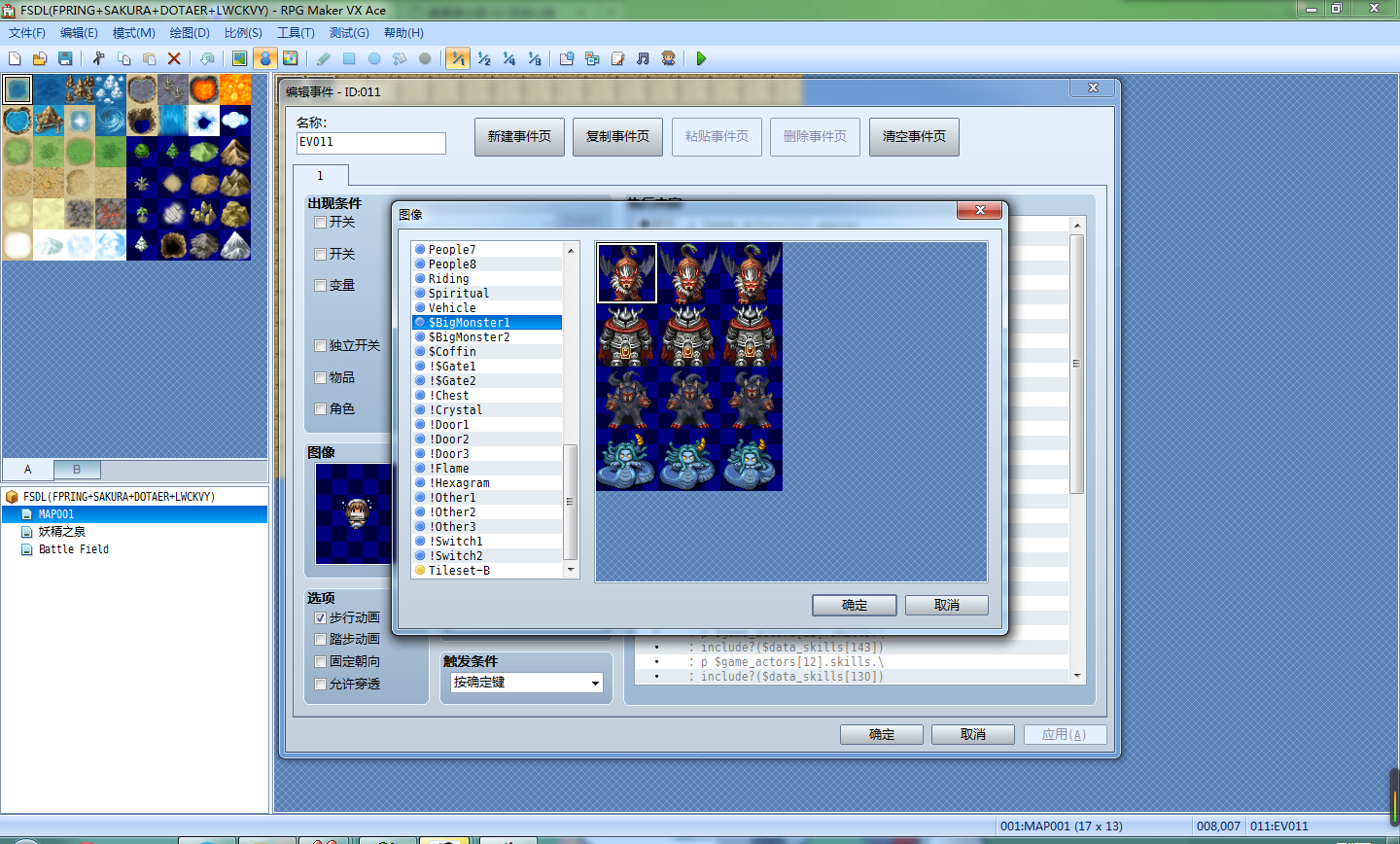Enable the 变量 condition checkbox
This screenshot has width=1400, height=844.
point(320,285)
